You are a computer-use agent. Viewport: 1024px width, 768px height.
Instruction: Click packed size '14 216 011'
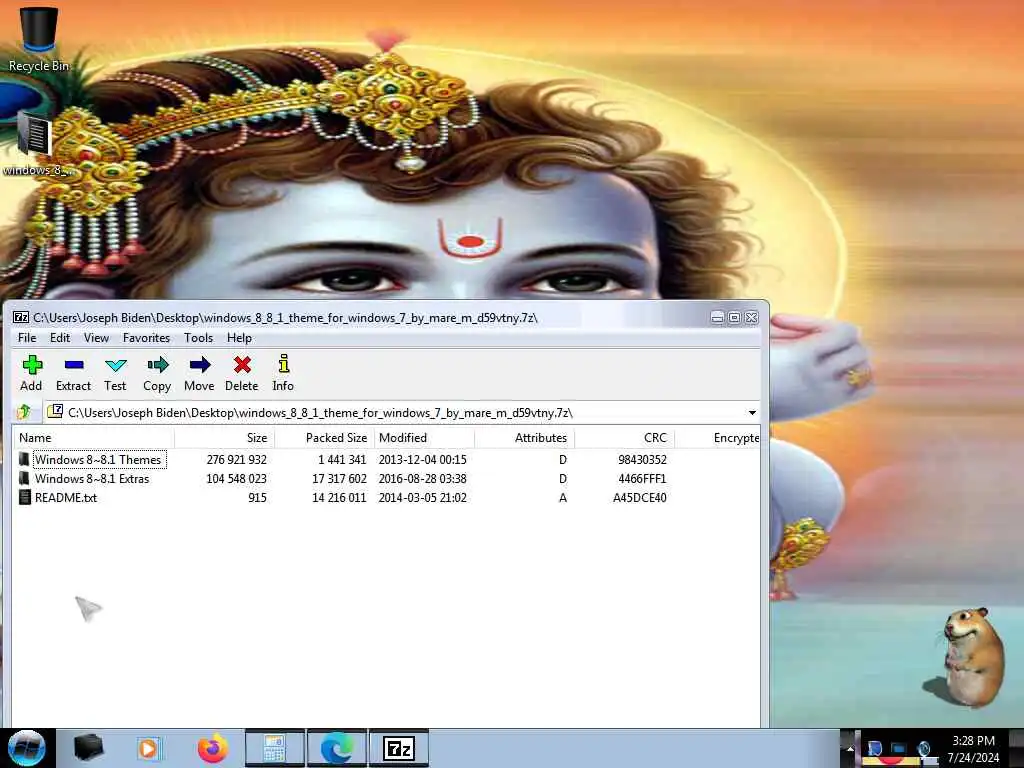(x=340, y=498)
